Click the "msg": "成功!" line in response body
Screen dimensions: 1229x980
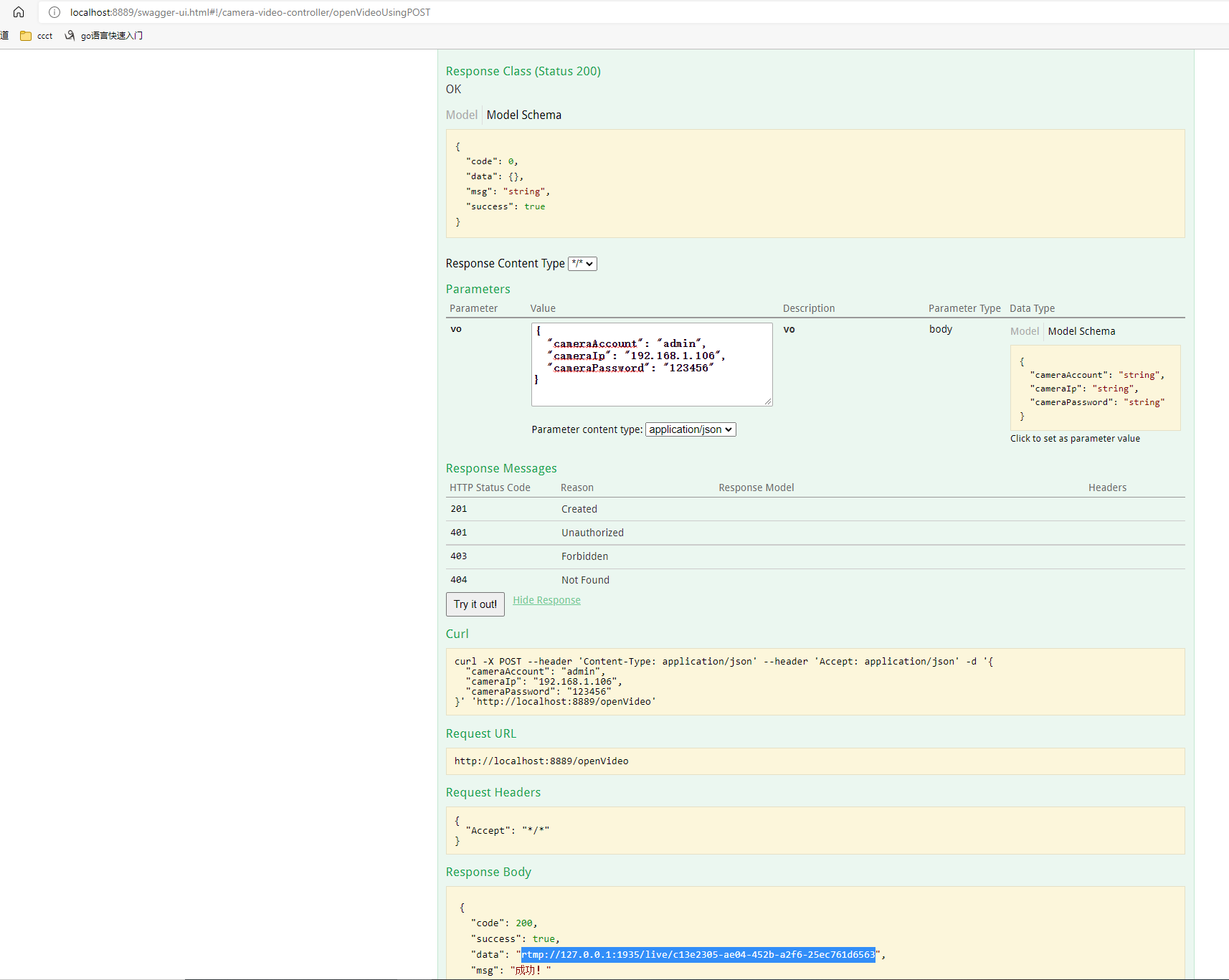point(511,970)
